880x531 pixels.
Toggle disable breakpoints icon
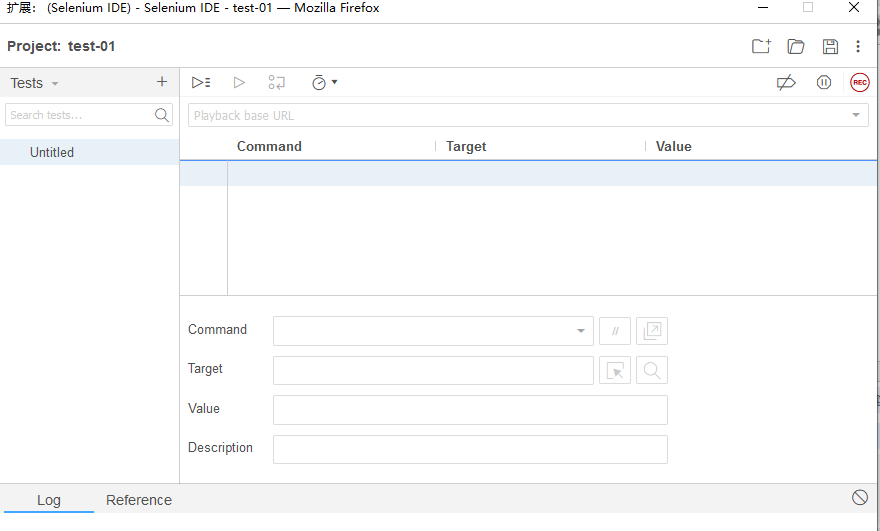(786, 83)
